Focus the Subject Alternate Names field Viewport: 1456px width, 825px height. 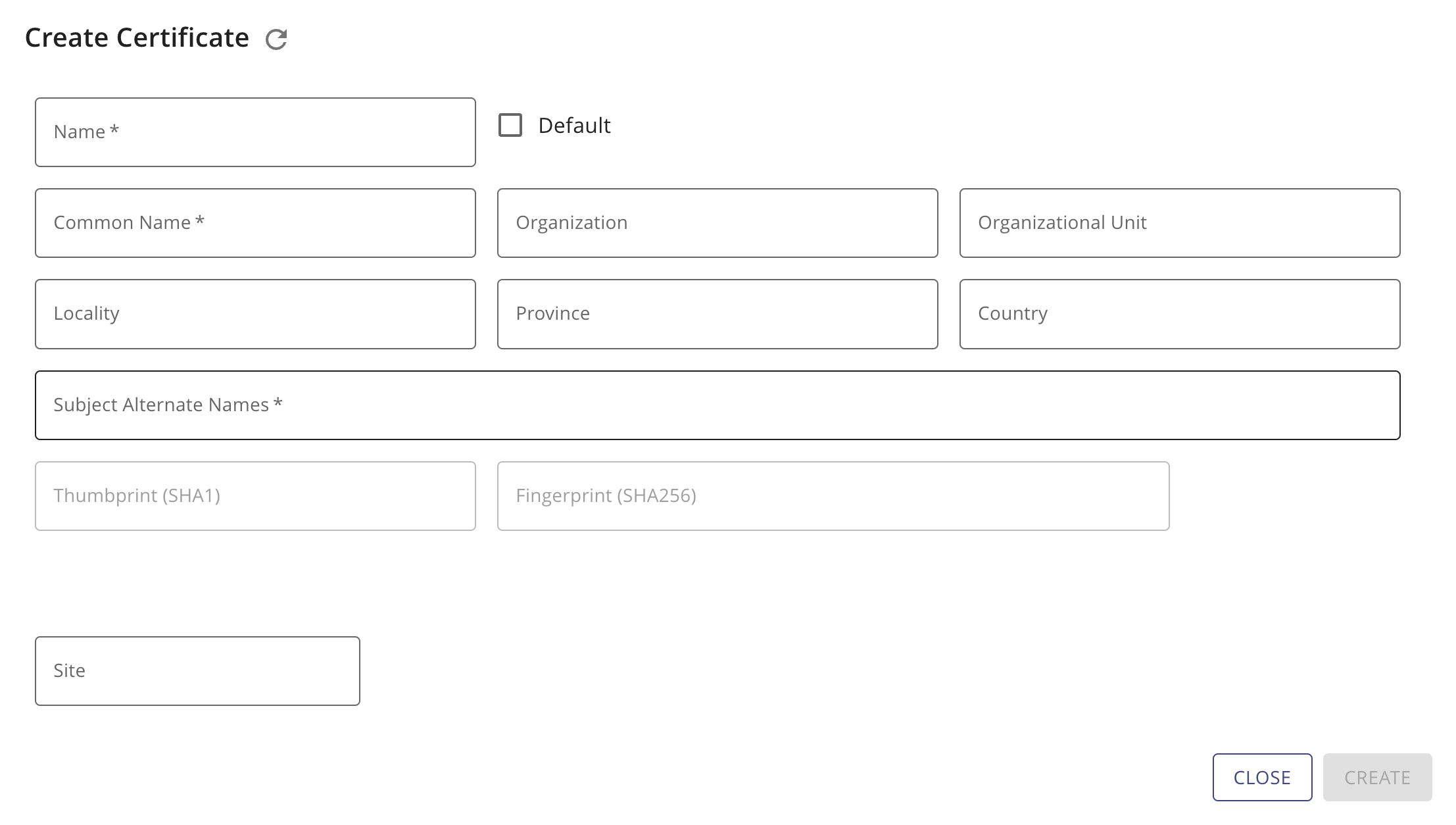pos(717,405)
